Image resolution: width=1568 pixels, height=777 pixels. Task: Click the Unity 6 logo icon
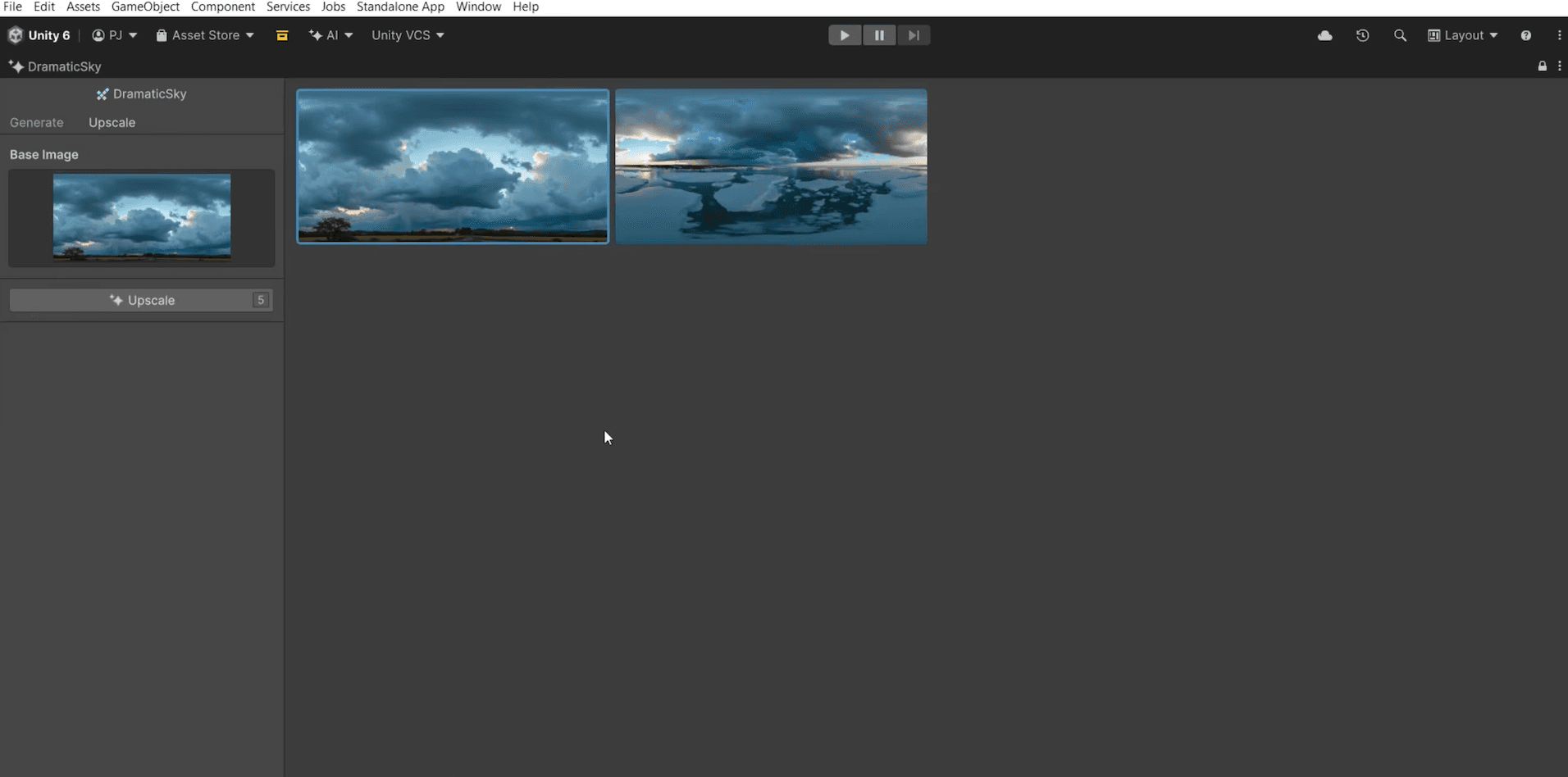pos(16,35)
